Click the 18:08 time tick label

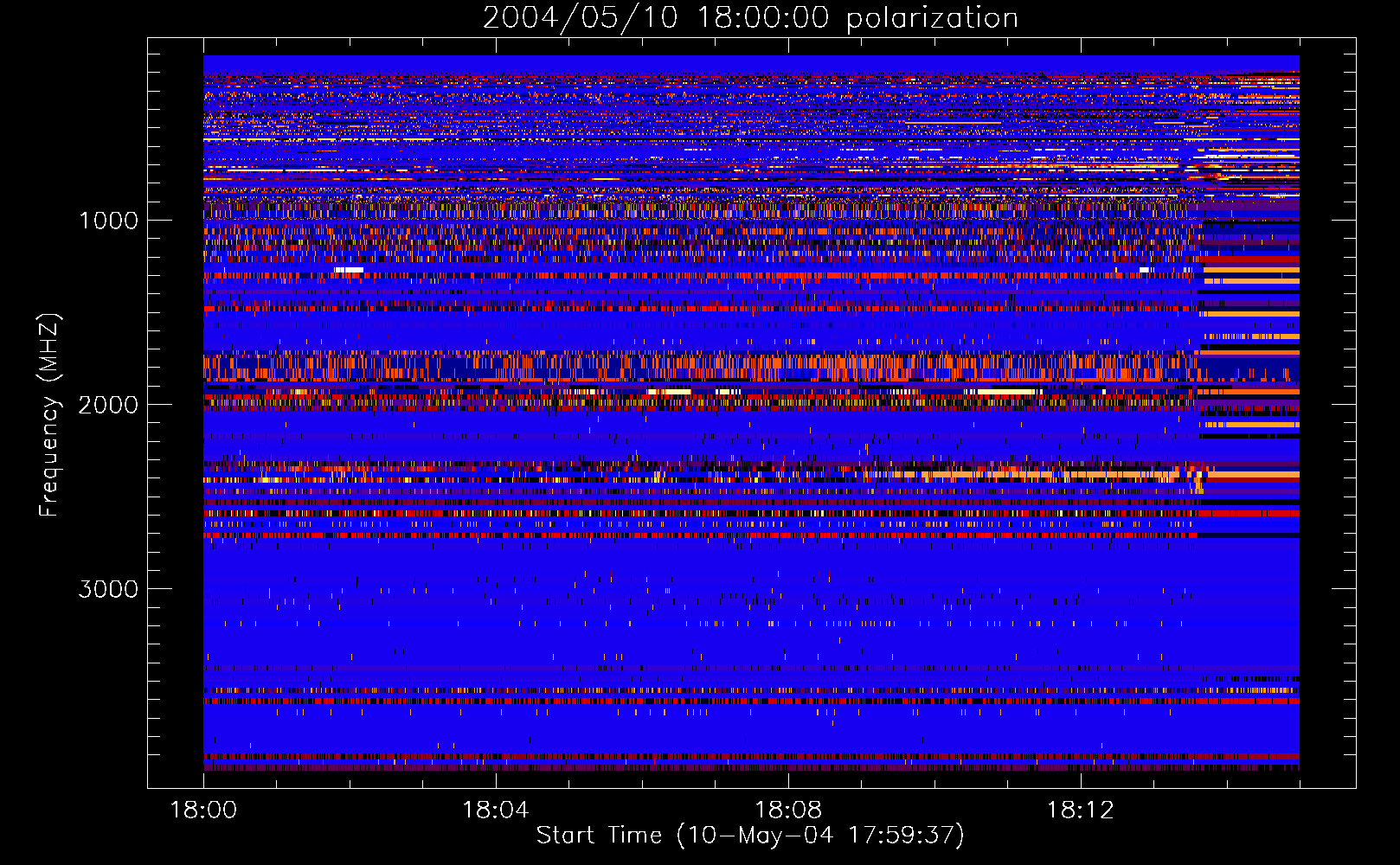788,811
